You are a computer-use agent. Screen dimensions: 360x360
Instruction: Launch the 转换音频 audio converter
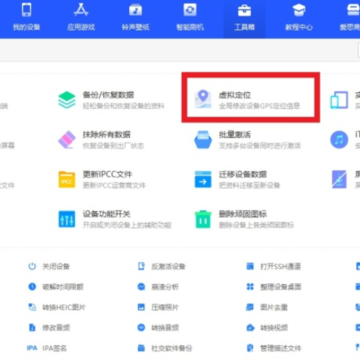(x=158, y=328)
